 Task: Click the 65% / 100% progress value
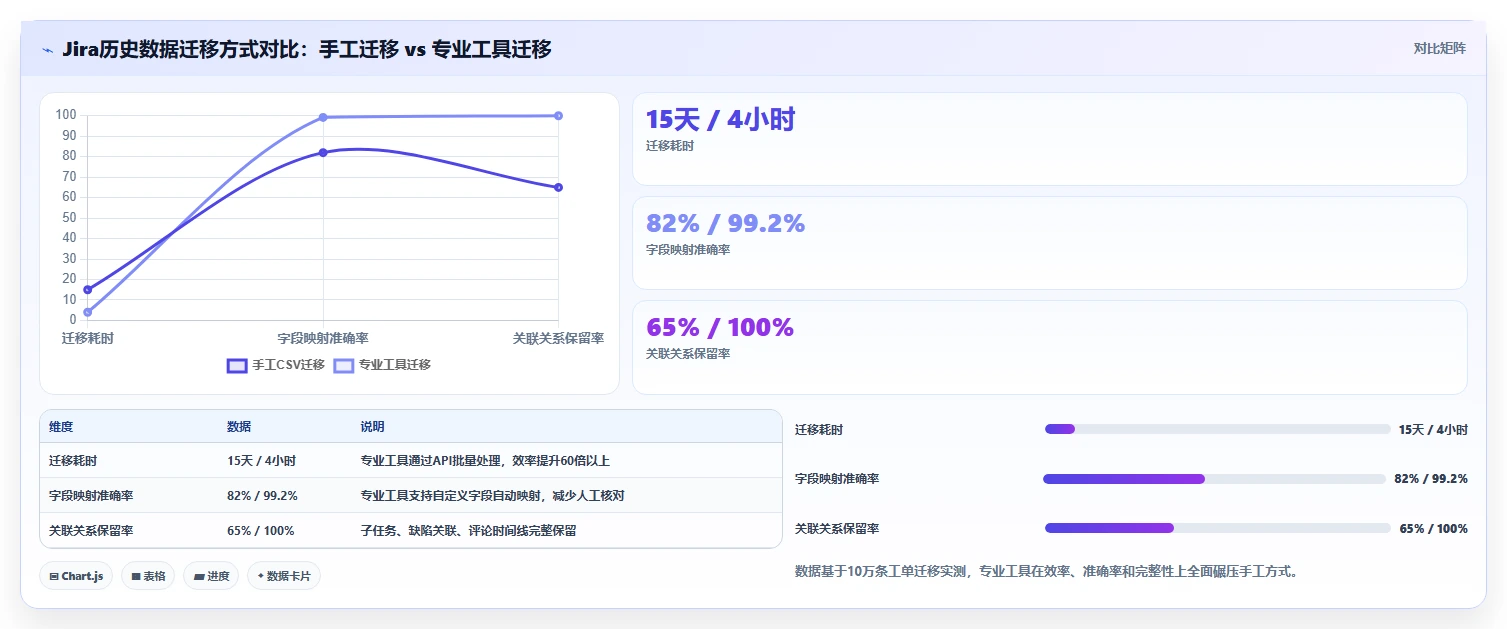[1434, 529]
